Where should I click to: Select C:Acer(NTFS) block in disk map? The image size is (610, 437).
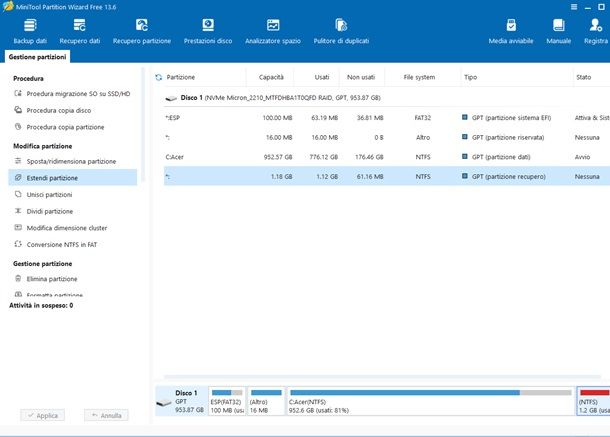tap(431, 401)
